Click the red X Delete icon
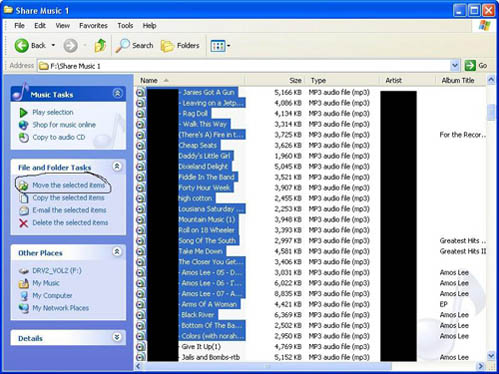 pos(23,223)
